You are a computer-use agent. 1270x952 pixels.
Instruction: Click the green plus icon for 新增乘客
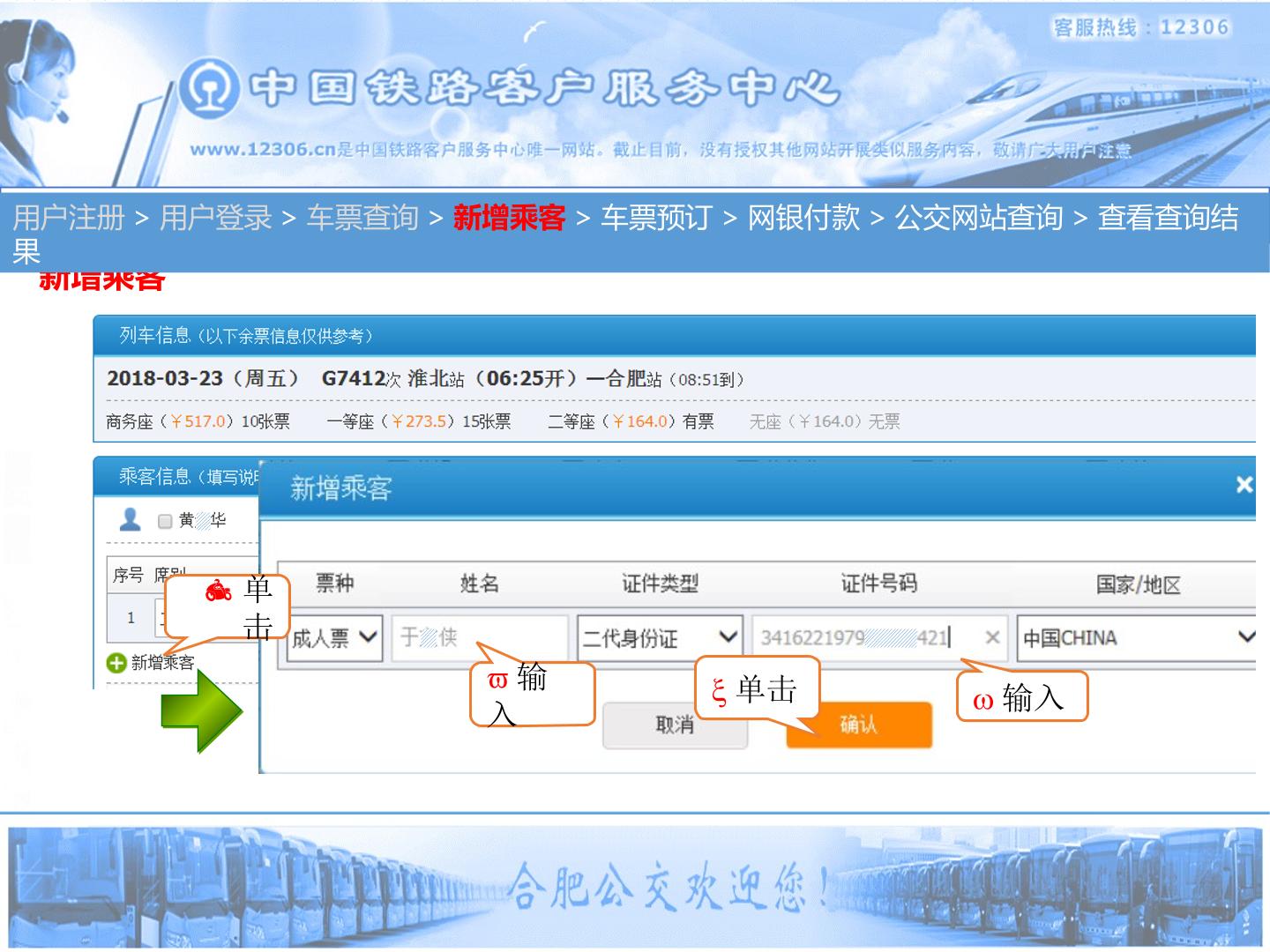tap(116, 663)
